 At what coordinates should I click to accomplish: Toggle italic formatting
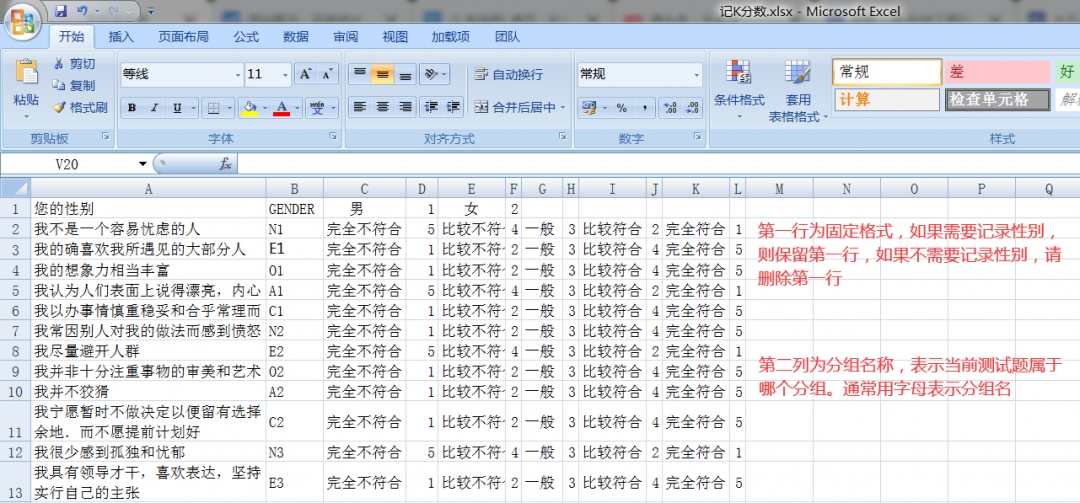point(155,108)
